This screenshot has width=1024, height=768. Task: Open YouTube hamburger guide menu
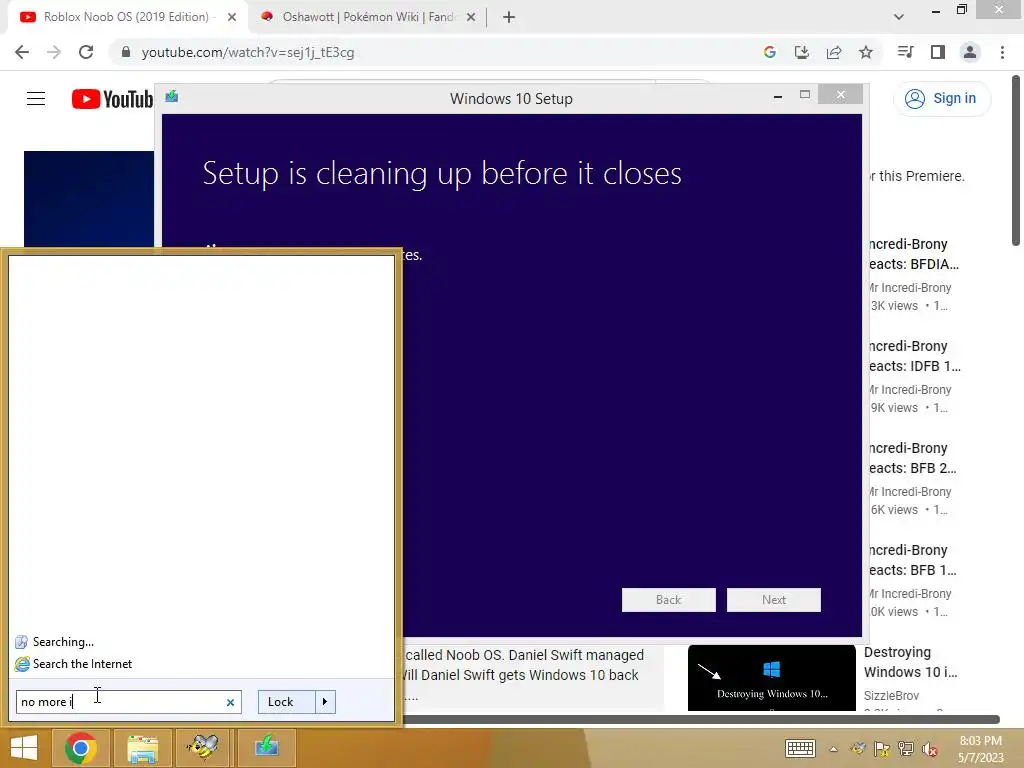click(x=36, y=99)
